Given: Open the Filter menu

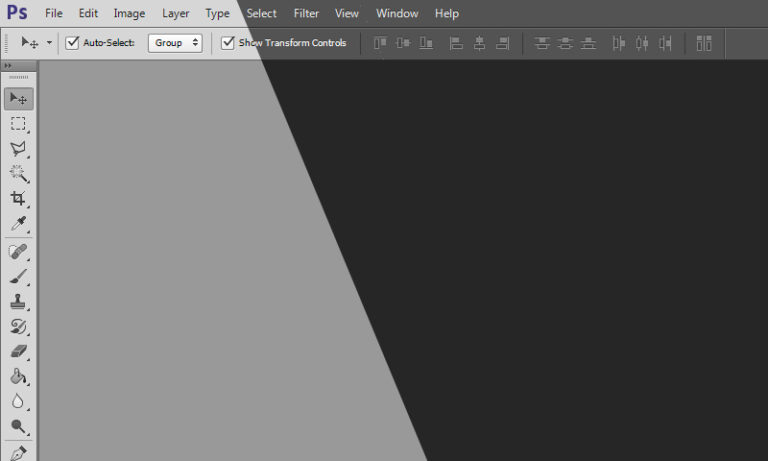Looking at the screenshot, I should (x=306, y=14).
